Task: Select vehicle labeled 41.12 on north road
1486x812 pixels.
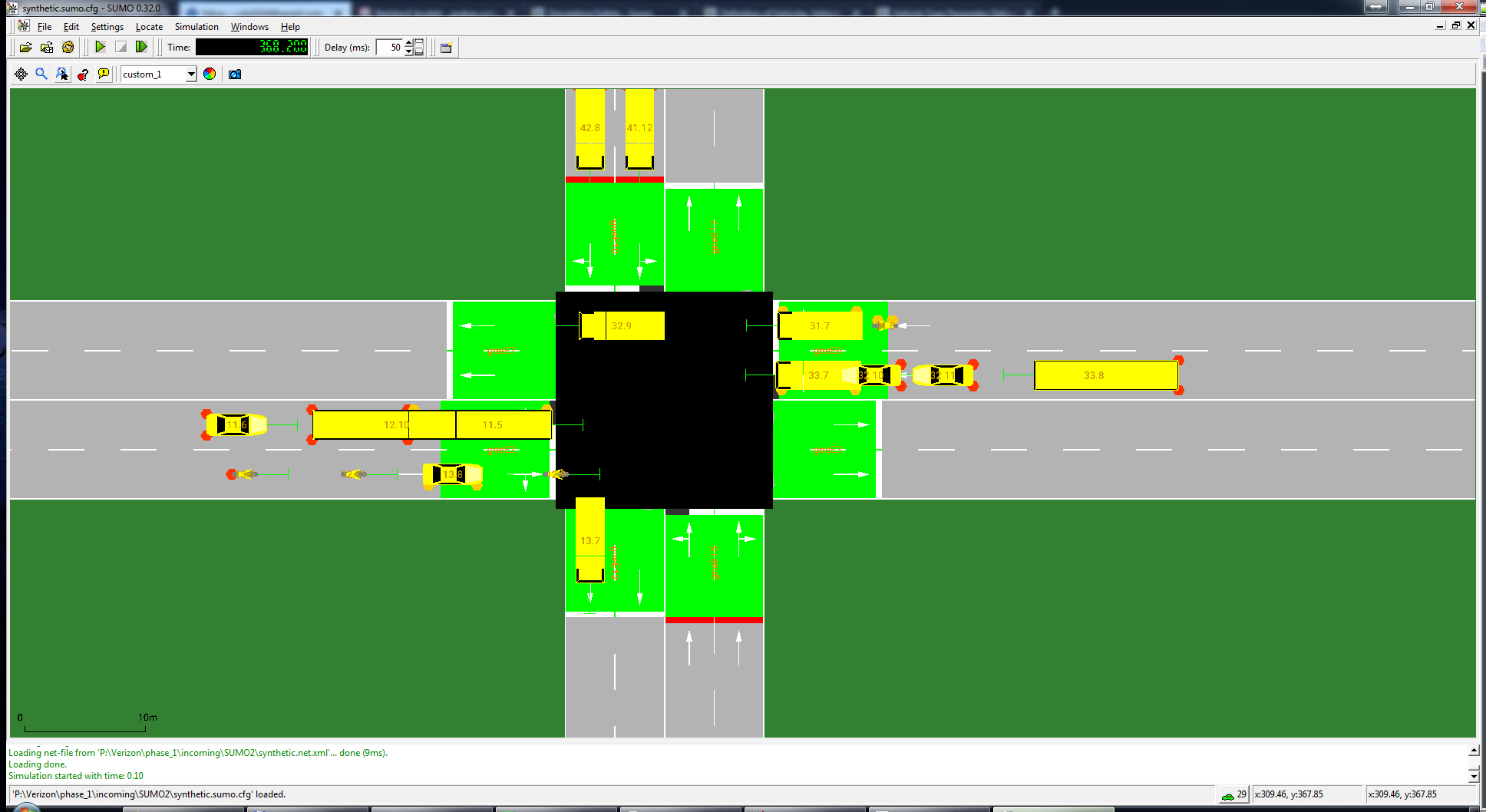Action: click(639, 128)
